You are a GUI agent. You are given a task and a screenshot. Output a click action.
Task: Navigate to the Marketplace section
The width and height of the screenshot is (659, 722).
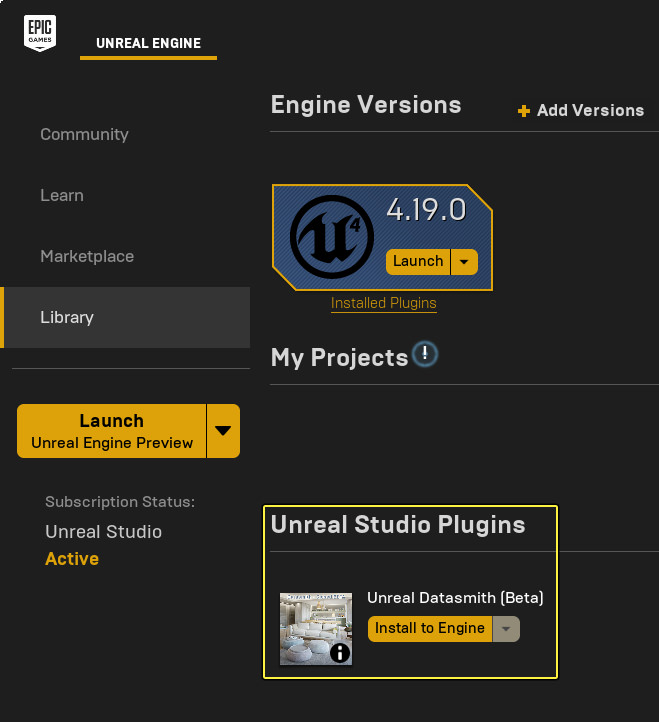click(87, 256)
